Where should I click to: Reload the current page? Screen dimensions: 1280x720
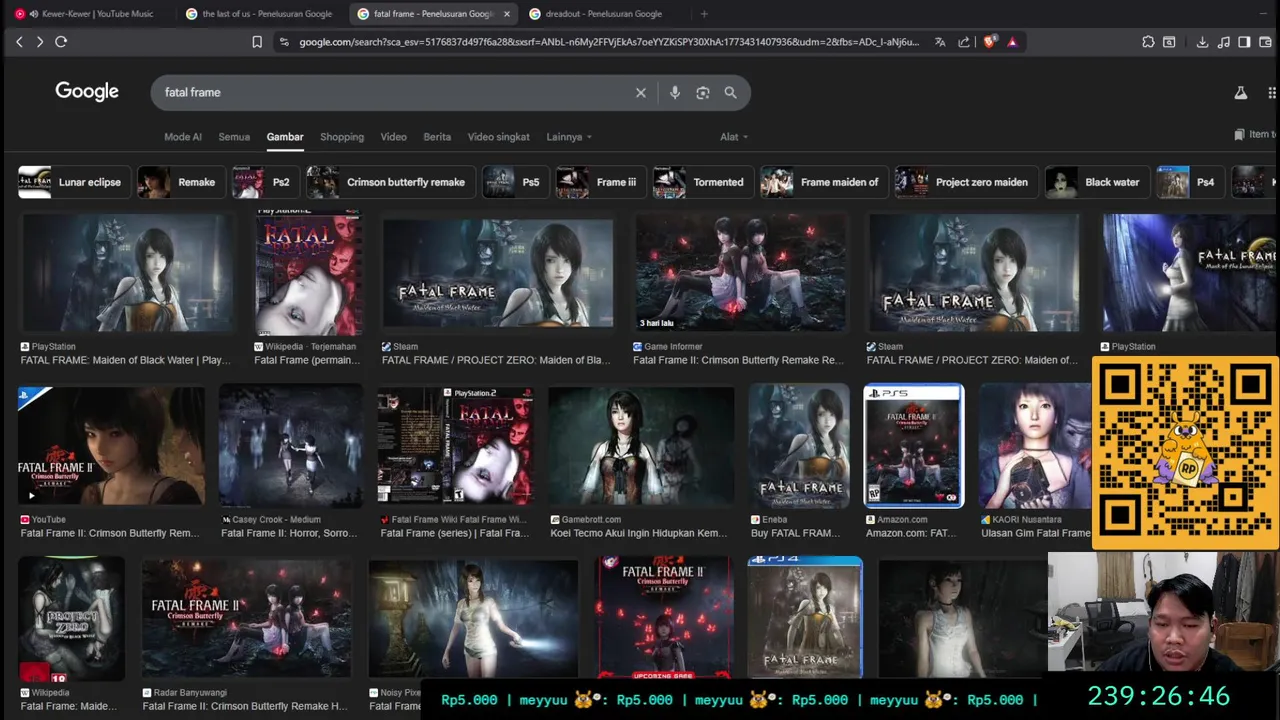tap(61, 42)
